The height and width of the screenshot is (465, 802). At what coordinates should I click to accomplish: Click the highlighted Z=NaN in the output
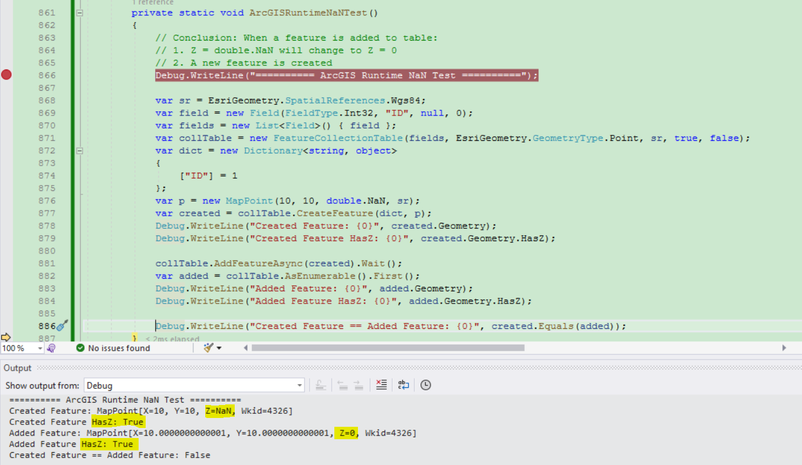coord(219,411)
